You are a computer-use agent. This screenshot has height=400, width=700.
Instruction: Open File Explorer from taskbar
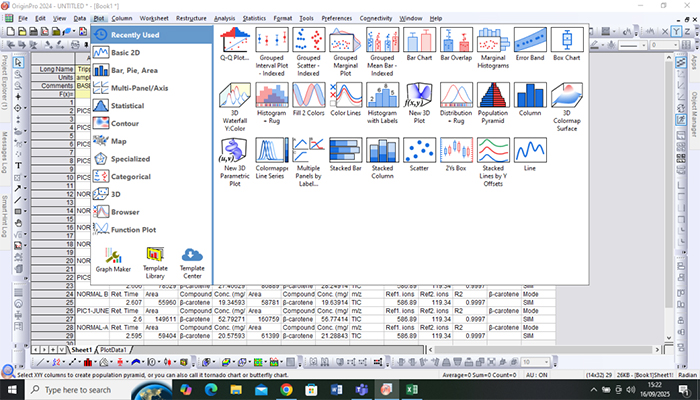[x=236, y=390]
